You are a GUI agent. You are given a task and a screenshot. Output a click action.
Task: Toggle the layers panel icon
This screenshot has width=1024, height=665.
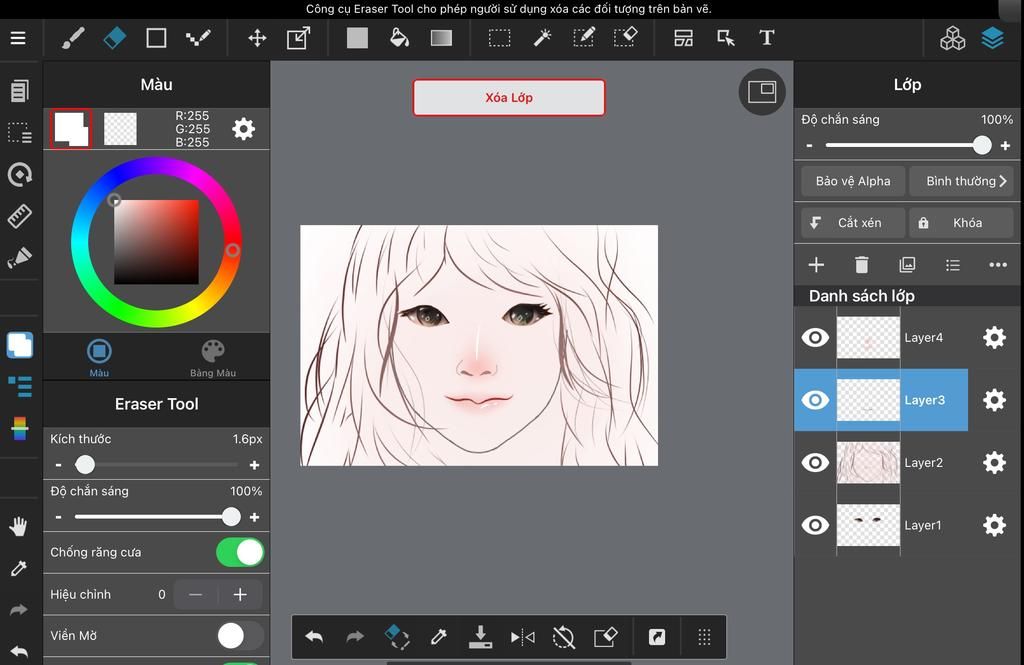pyautogui.click(x=993, y=38)
